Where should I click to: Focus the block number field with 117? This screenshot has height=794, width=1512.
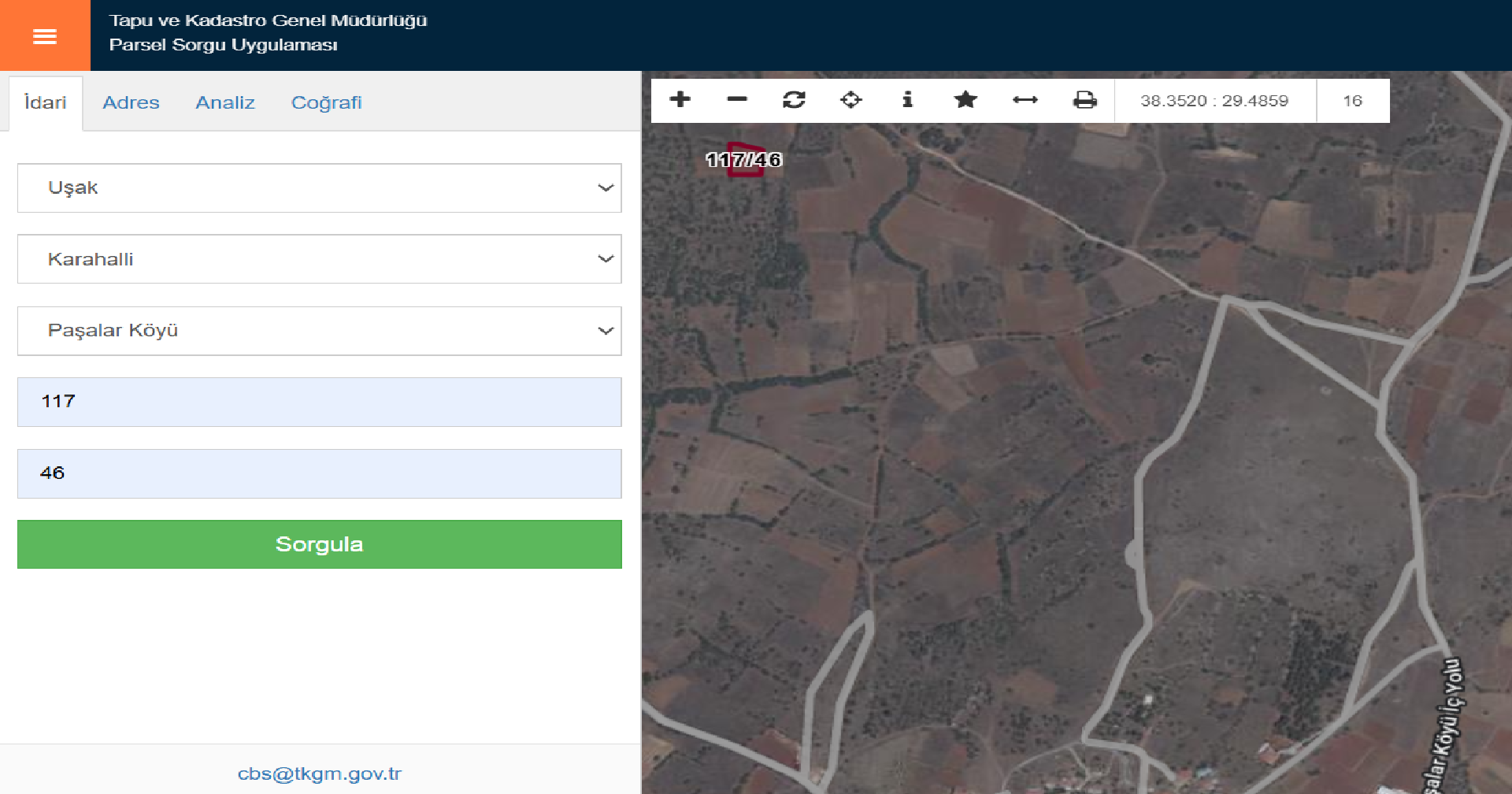[x=320, y=402]
